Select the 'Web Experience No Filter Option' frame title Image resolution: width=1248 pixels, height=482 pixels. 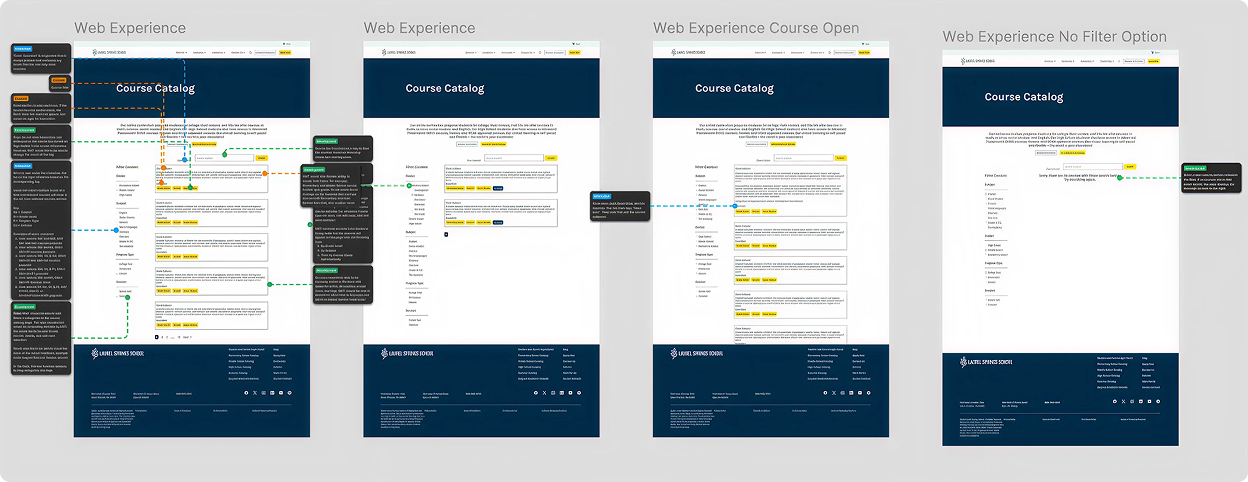1055,37
